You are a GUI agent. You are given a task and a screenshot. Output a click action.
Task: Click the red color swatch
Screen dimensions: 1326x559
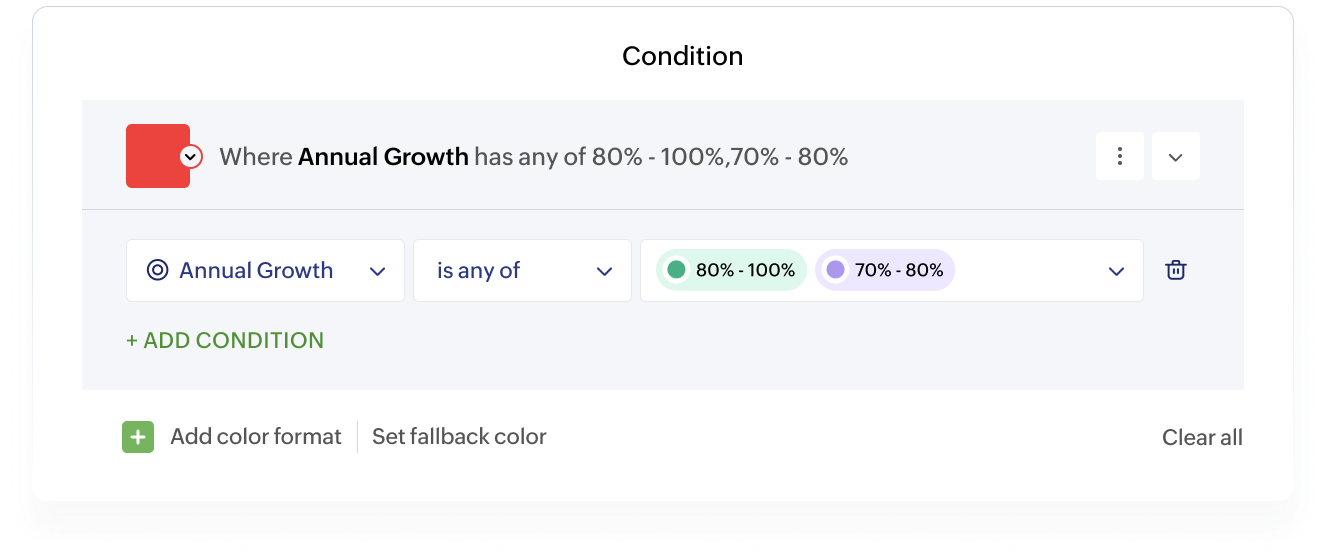[x=154, y=156]
